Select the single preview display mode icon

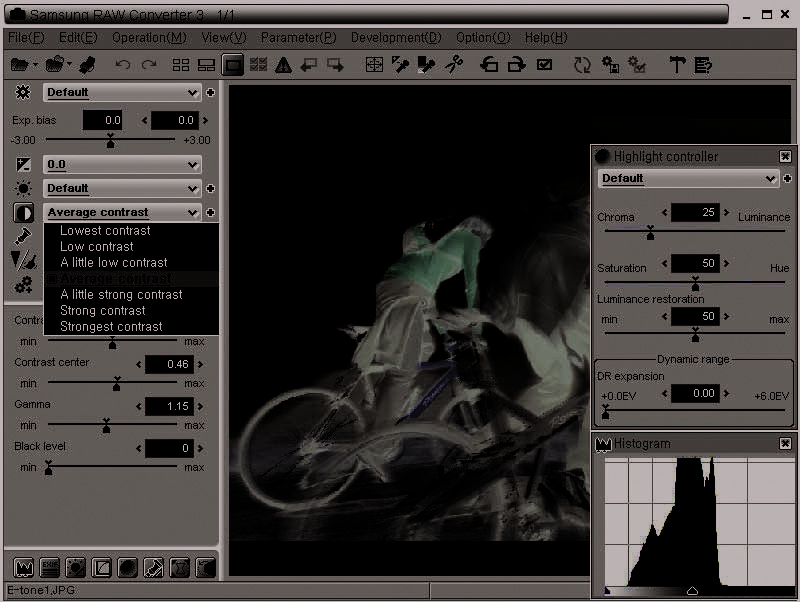pos(233,65)
